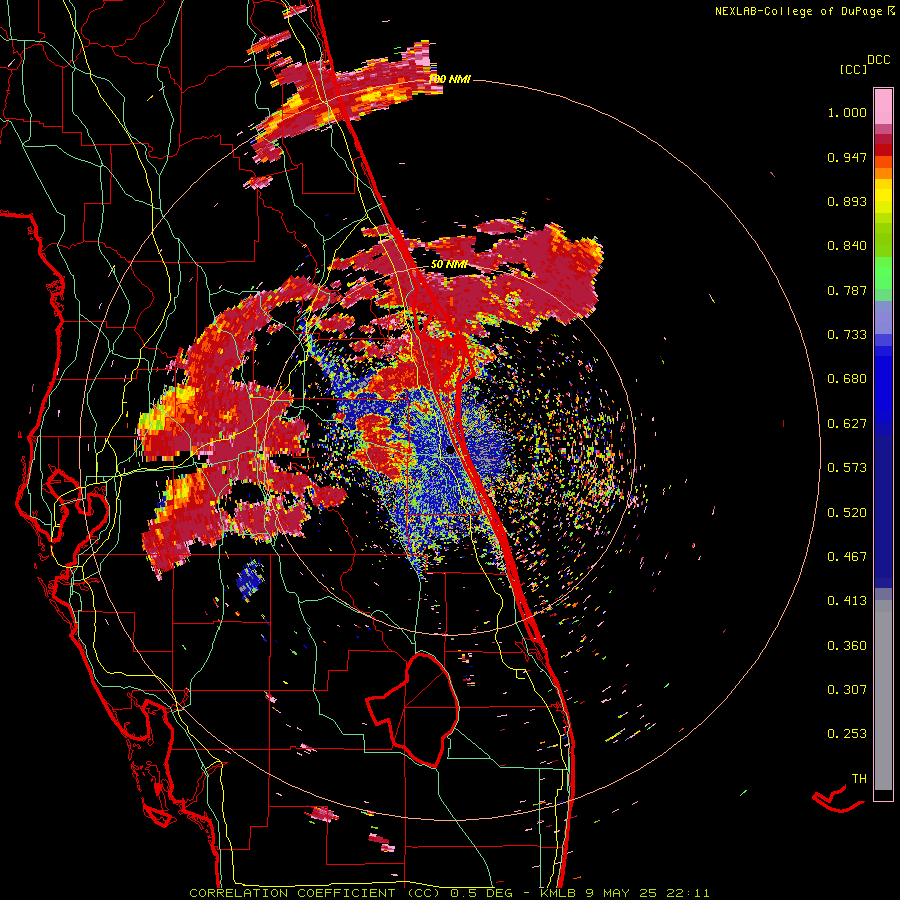Viewport: 900px width, 900px height.
Task: Select the 0.893 legend value
Action: 847,201
